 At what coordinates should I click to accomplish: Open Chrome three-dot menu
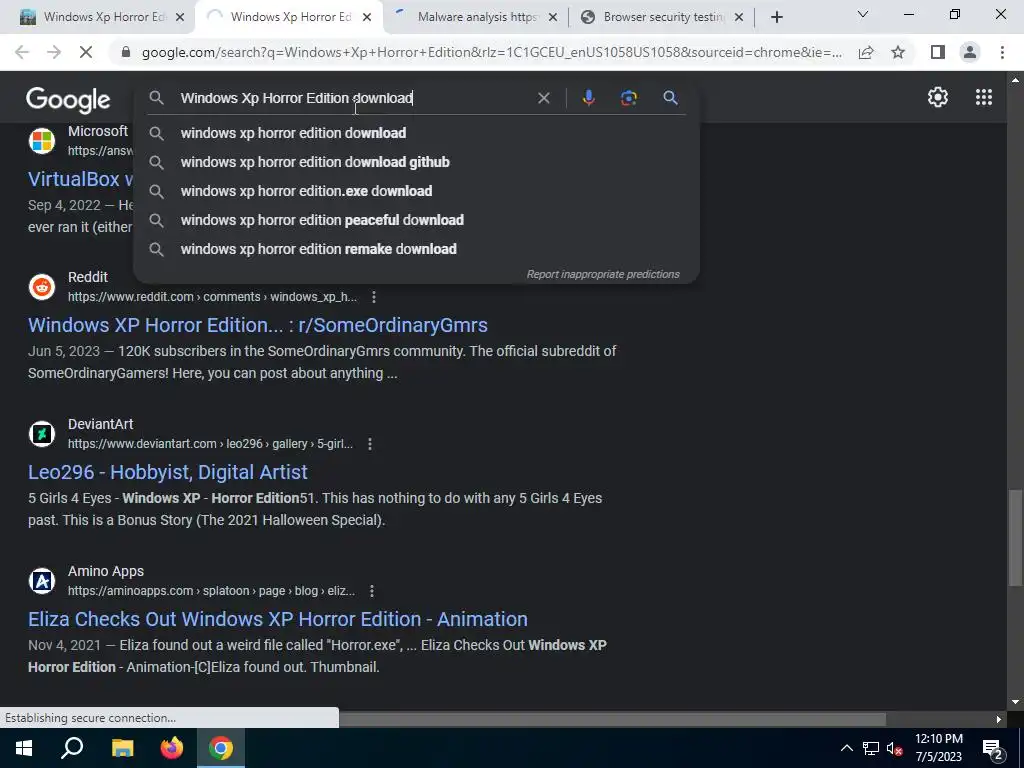(x=1002, y=52)
